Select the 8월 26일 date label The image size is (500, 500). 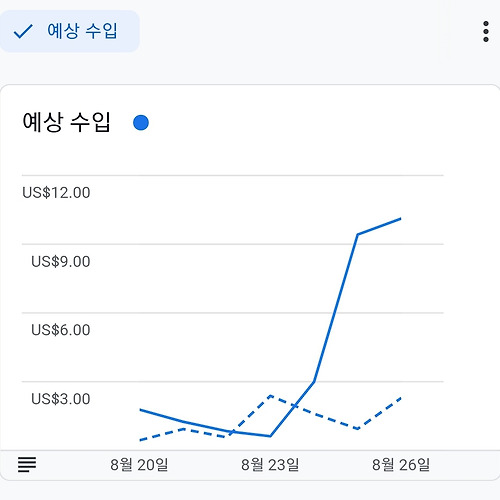[x=401, y=465]
